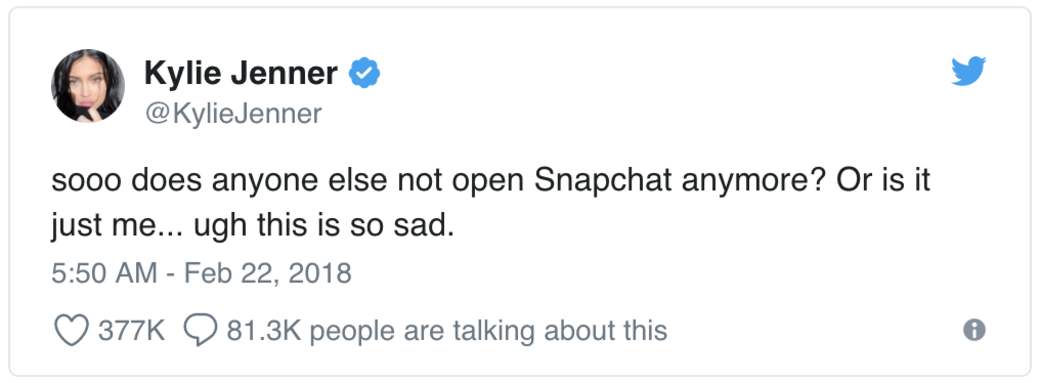Click the Feb 22, 2018 date
Viewport: 1040px width, 383px height.
(x=266, y=273)
